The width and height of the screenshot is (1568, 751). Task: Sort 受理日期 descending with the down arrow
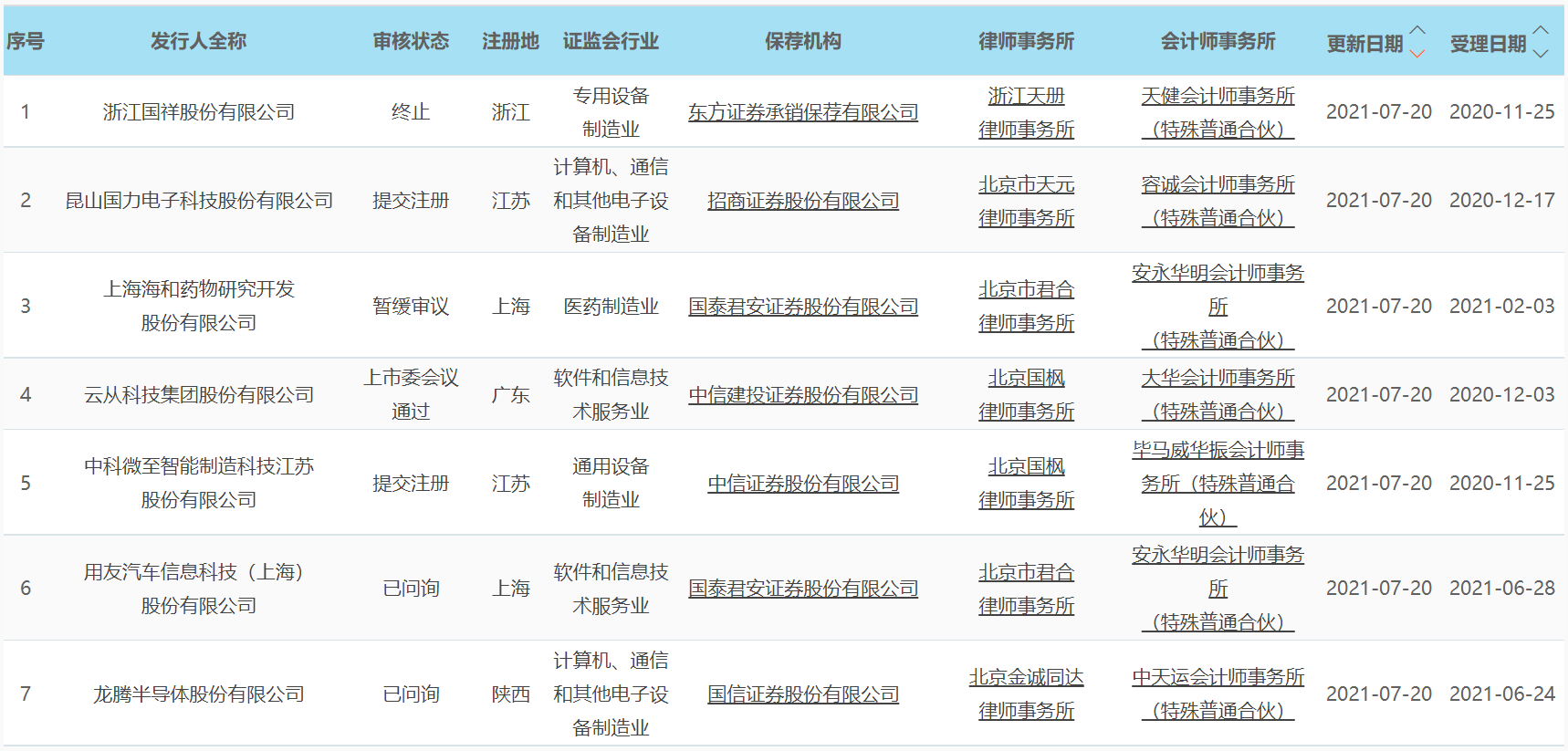click(1541, 53)
